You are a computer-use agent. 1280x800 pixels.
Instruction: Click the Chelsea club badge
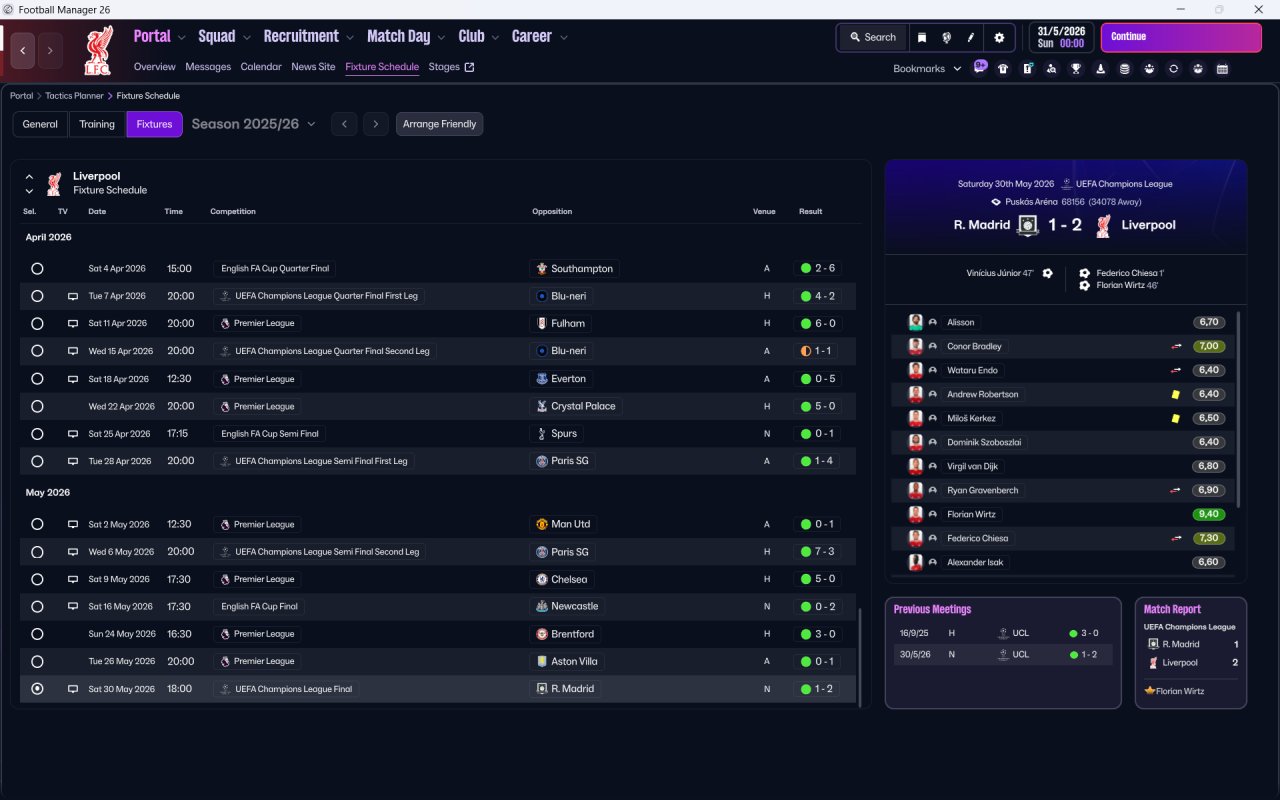(541, 579)
